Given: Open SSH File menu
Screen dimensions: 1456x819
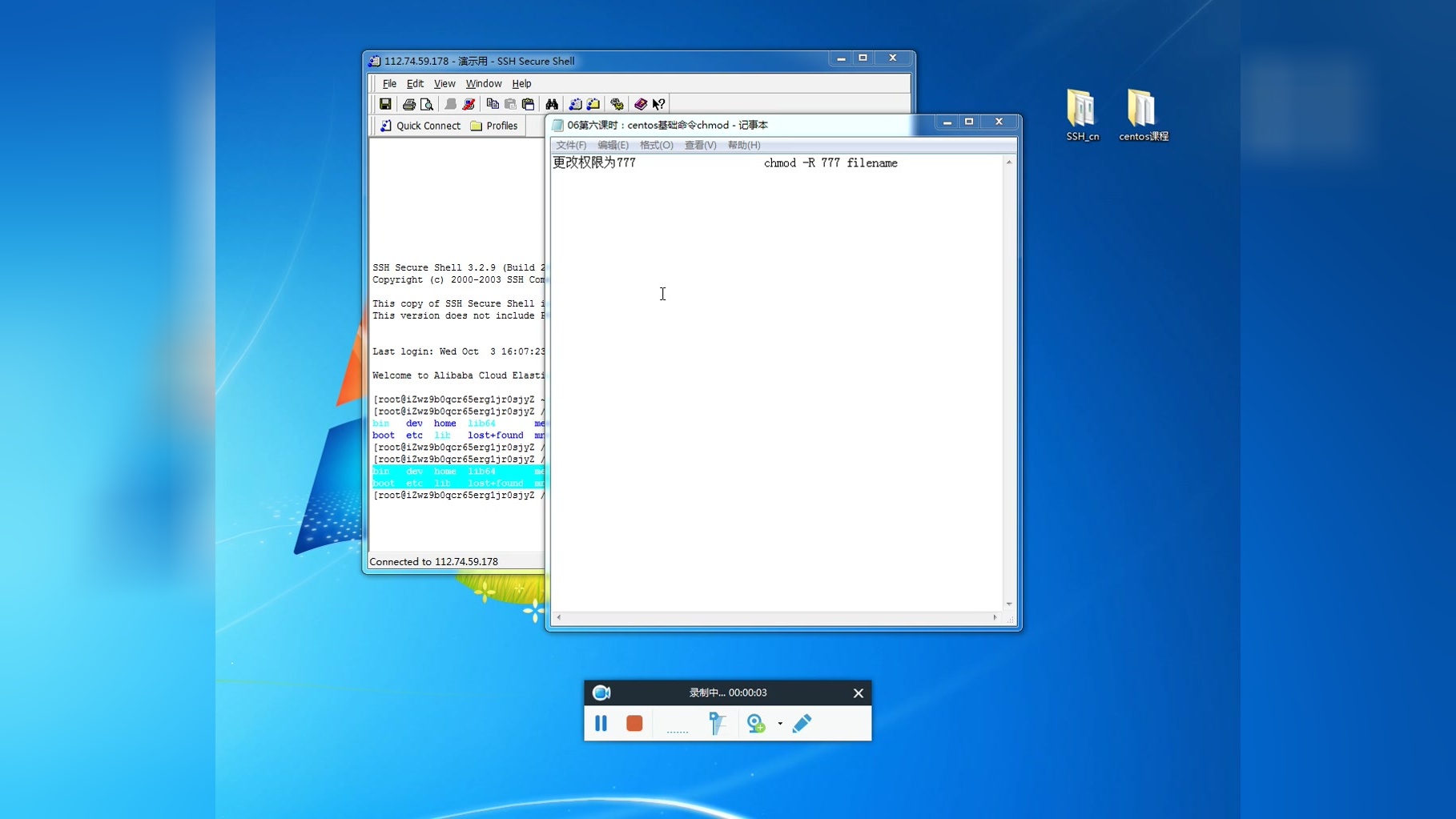Looking at the screenshot, I should (x=389, y=83).
